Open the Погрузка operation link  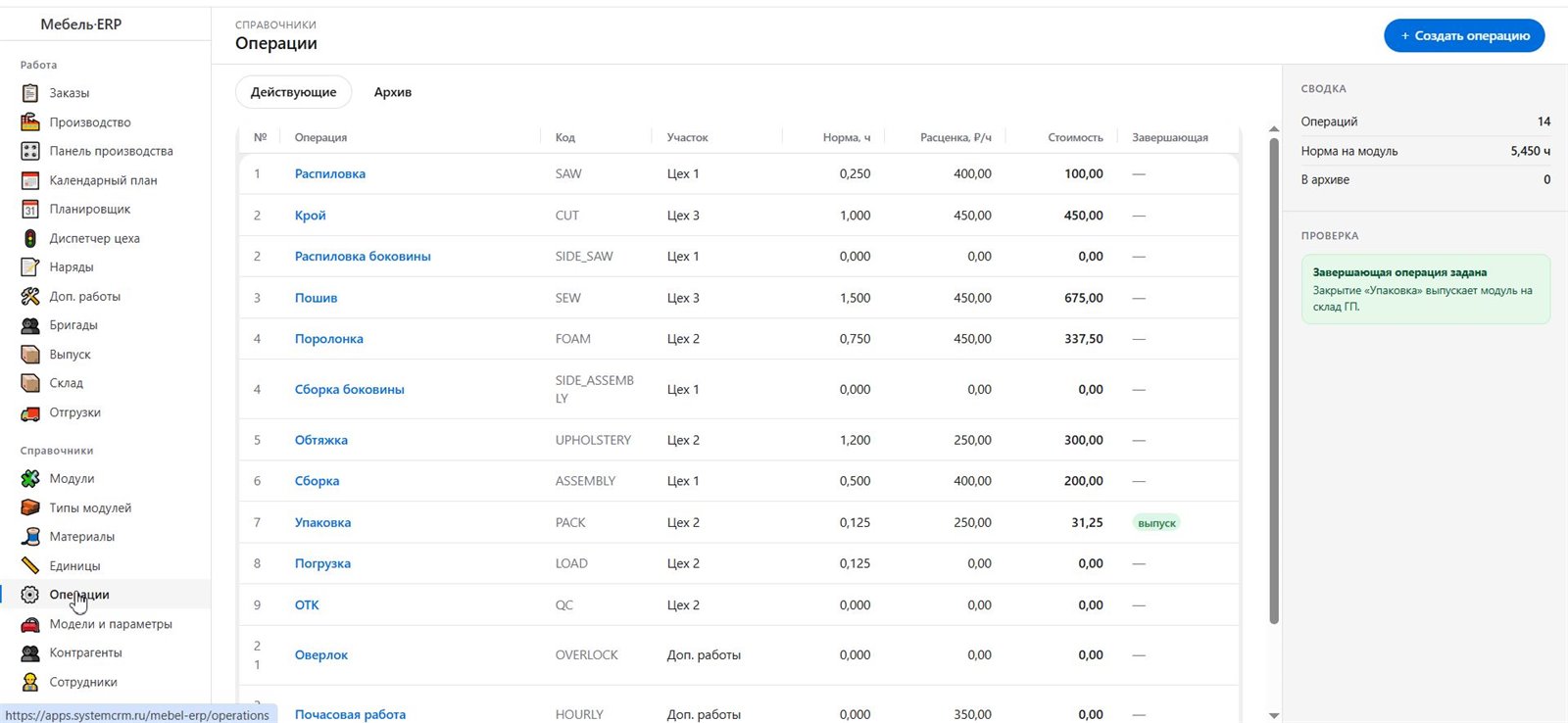[322, 563]
